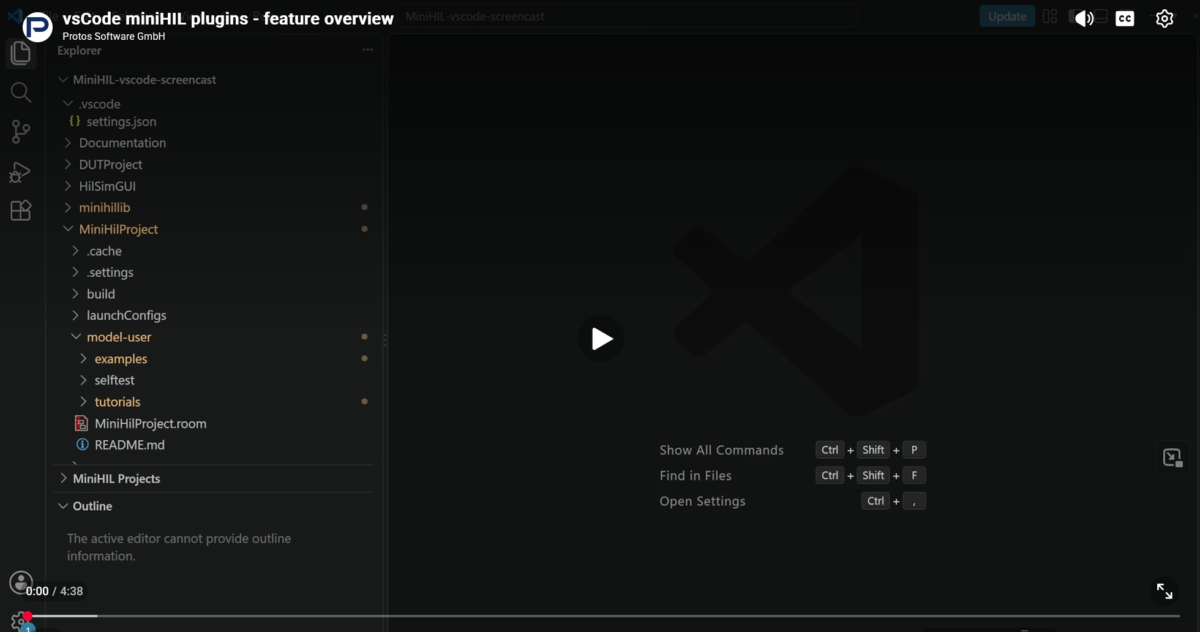Expand the minihillib folder

[x=104, y=208]
